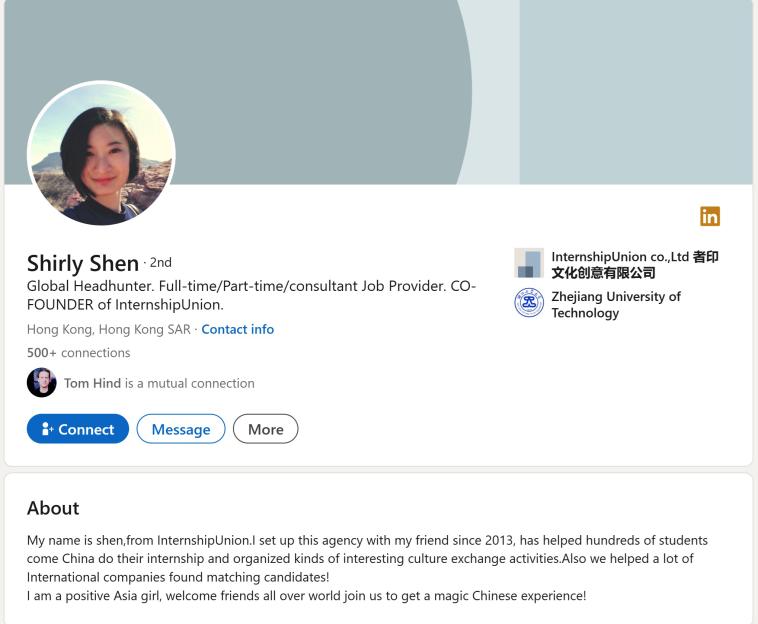Click the About paragraph starting 'My name is shen'
Viewport: 758px width, 624px height.
point(367,568)
